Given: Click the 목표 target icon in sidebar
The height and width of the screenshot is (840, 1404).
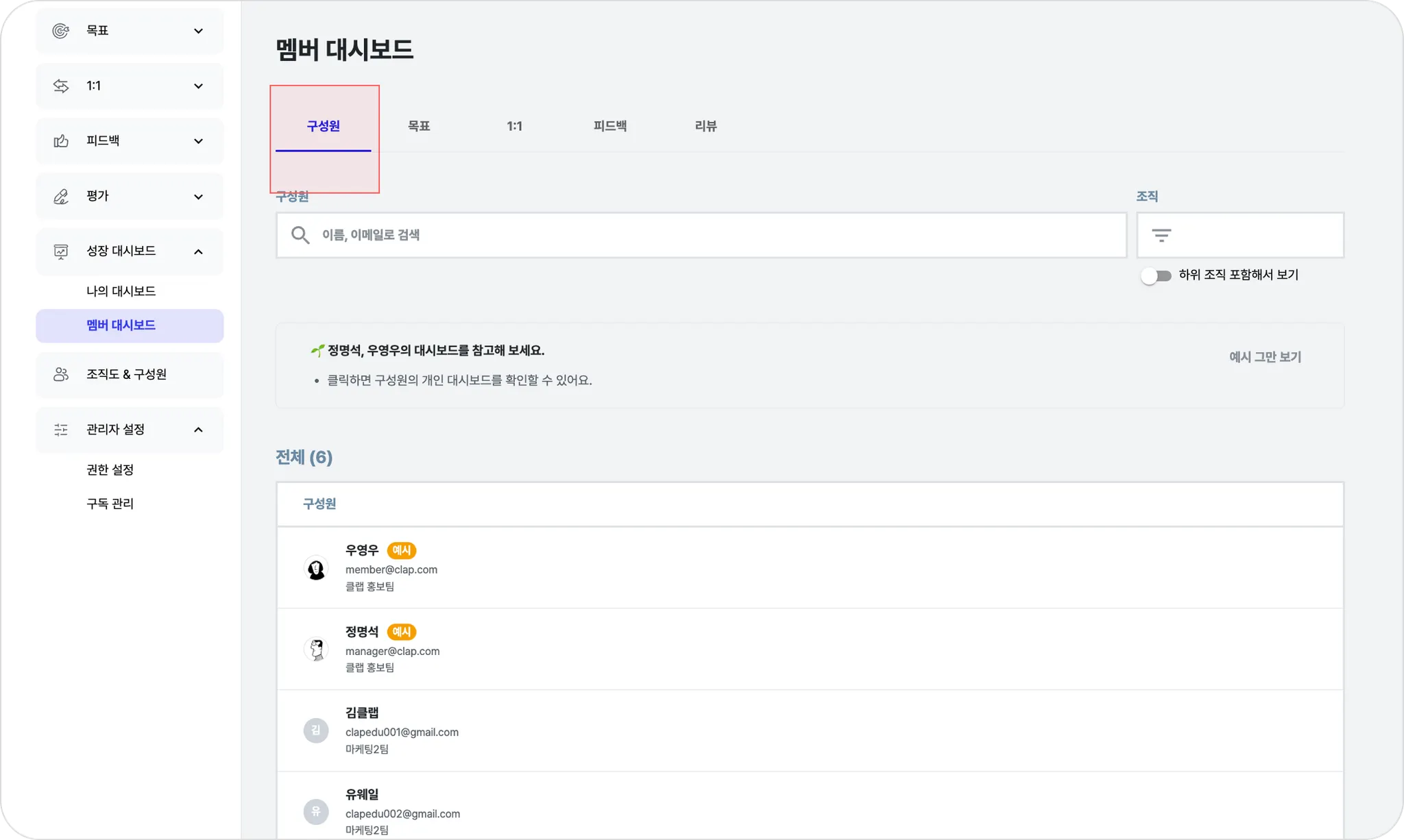Looking at the screenshot, I should click(x=61, y=31).
